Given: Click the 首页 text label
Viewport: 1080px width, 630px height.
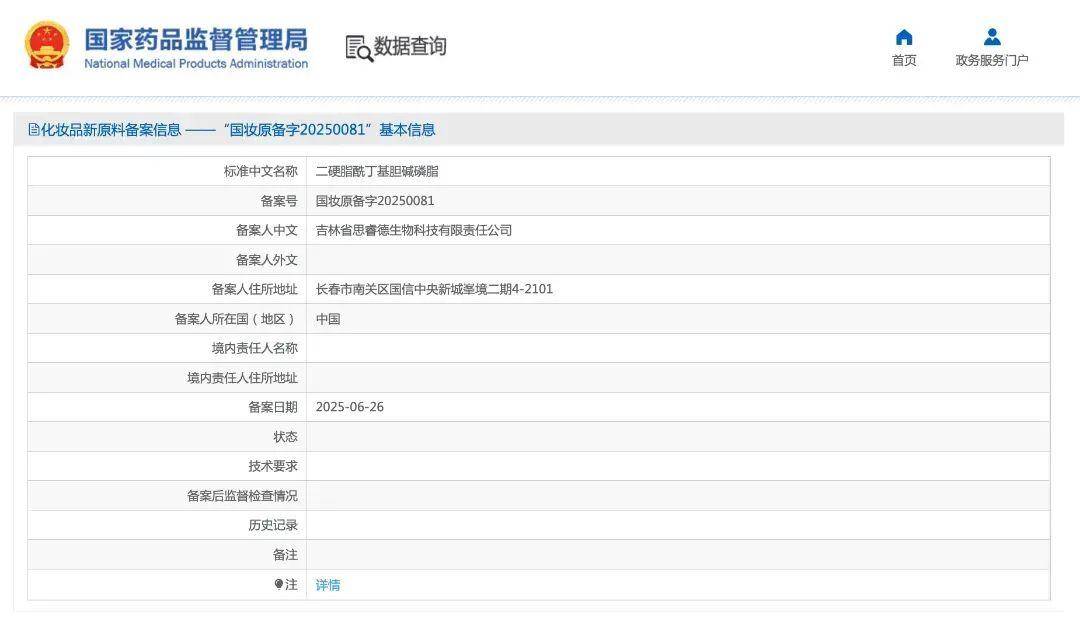Looking at the screenshot, I should [904, 61].
